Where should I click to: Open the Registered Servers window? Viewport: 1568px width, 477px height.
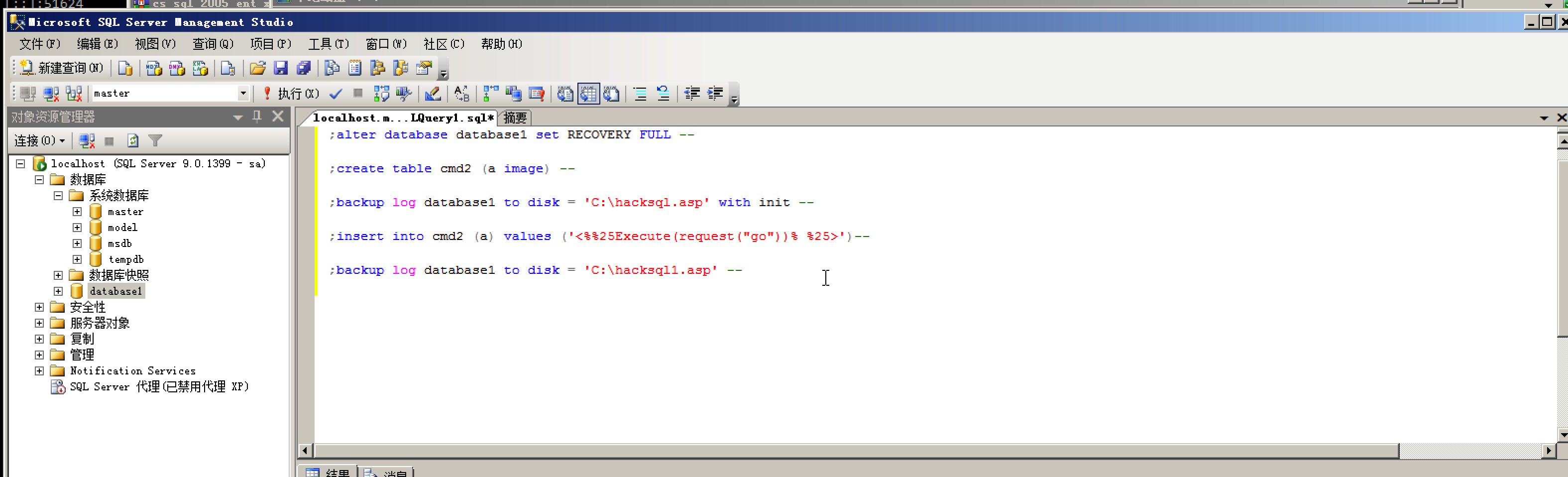pyautogui.click(x=332, y=68)
